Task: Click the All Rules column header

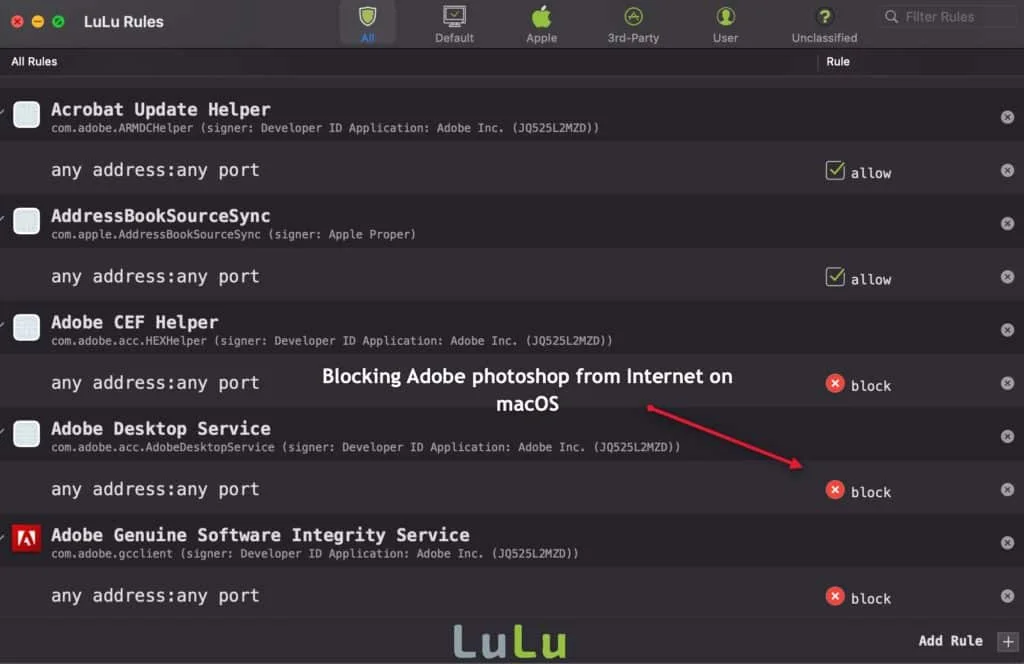Action: (34, 61)
